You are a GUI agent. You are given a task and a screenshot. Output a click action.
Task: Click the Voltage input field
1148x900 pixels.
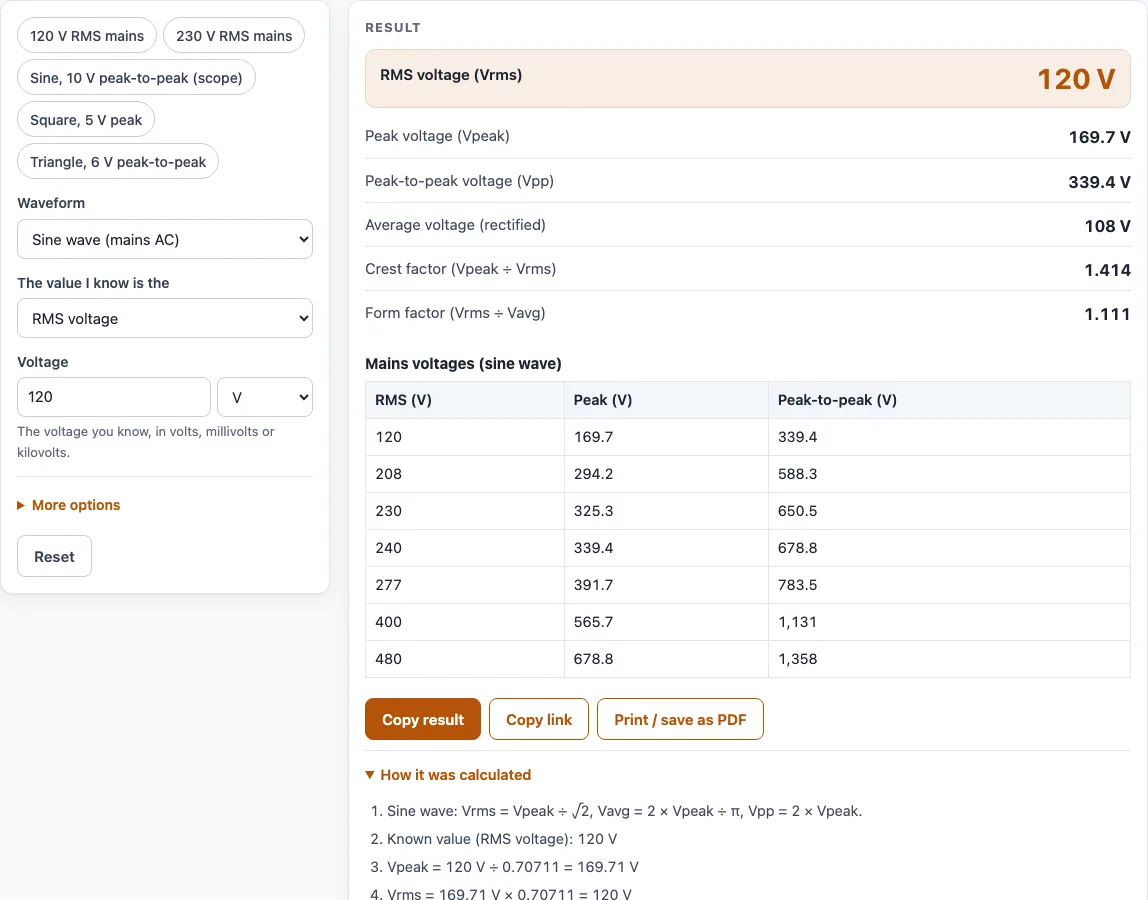click(x=113, y=397)
